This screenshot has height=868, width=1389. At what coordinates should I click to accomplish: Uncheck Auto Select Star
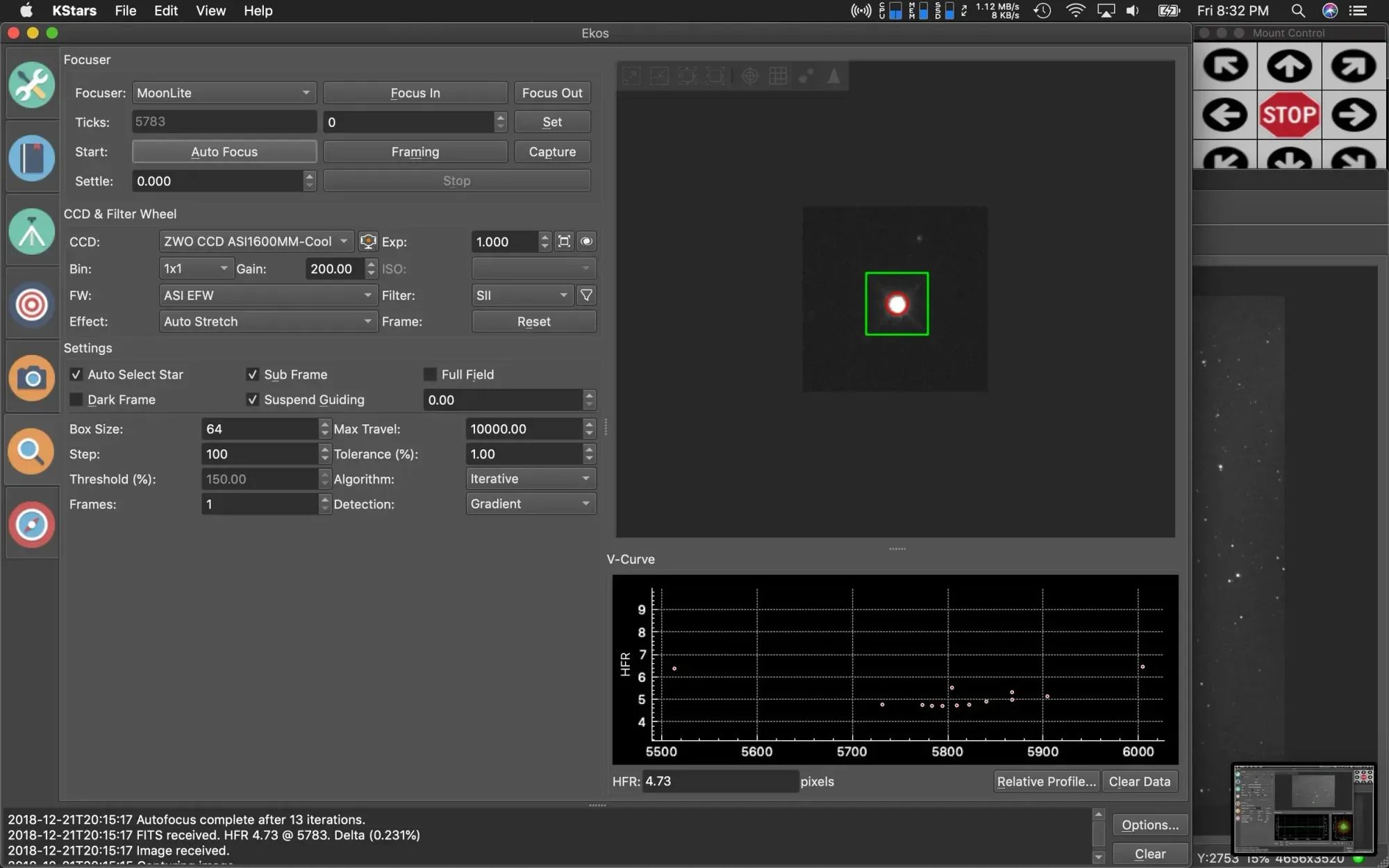[x=76, y=374]
